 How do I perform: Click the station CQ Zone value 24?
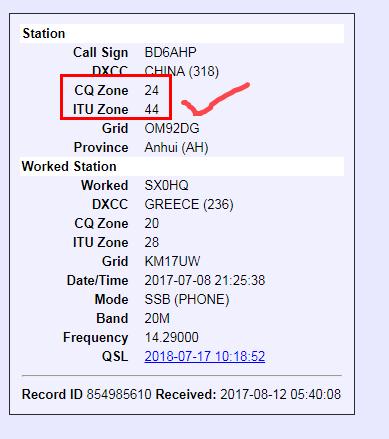(x=152, y=90)
